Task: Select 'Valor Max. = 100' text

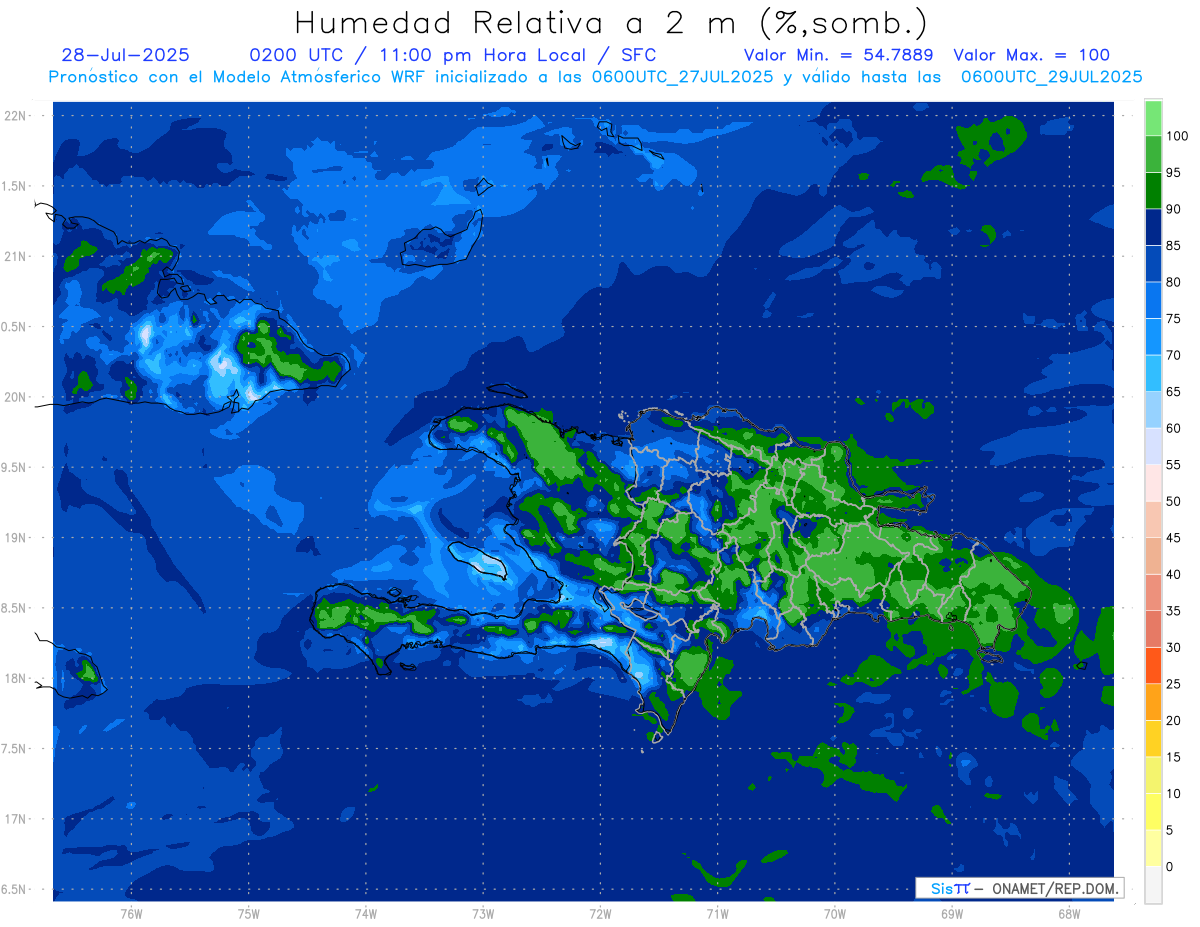Action: tap(1031, 55)
